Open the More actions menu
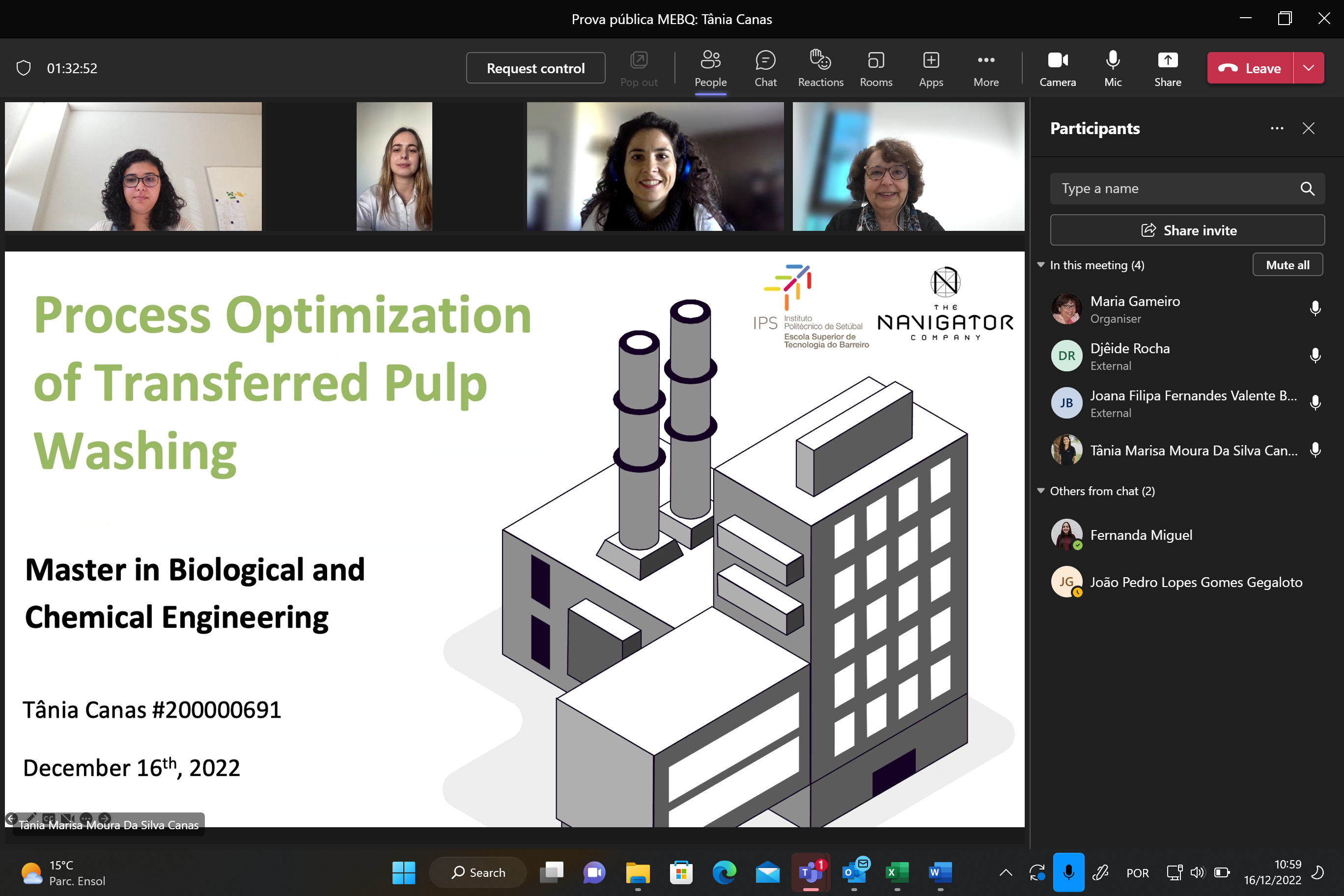 coord(986,68)
